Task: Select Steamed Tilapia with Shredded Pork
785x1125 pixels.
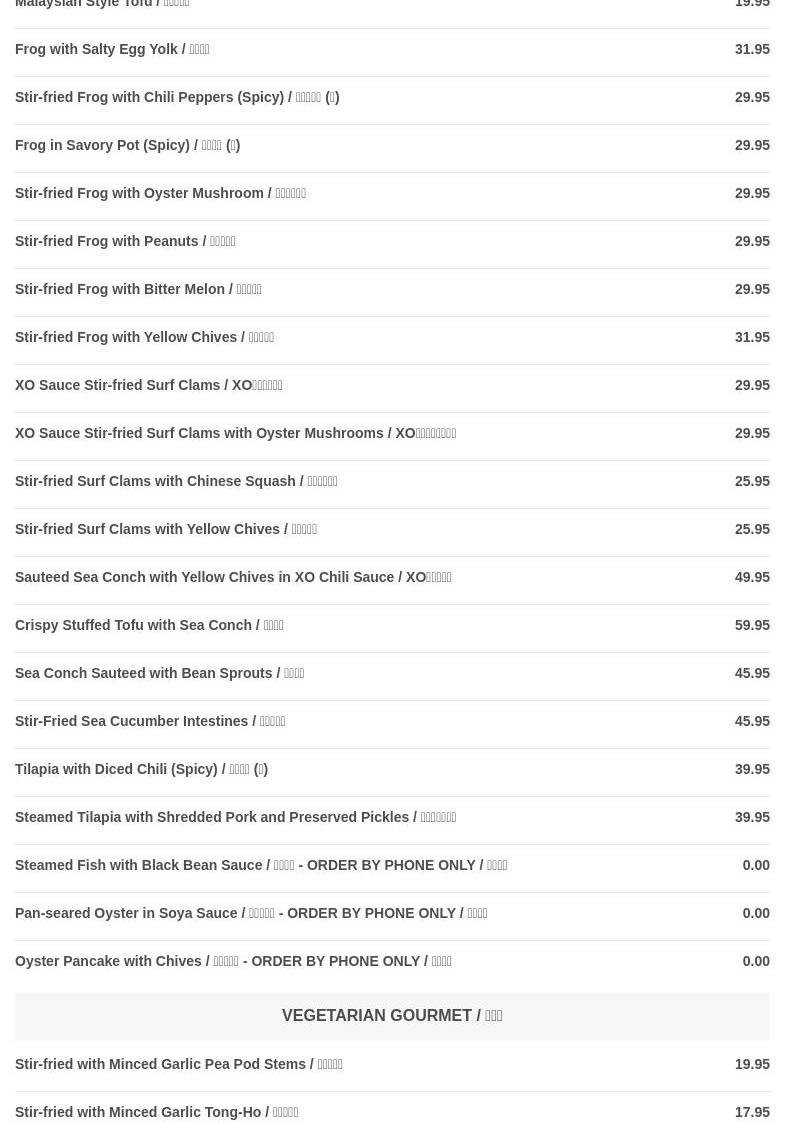Action: 392,819
